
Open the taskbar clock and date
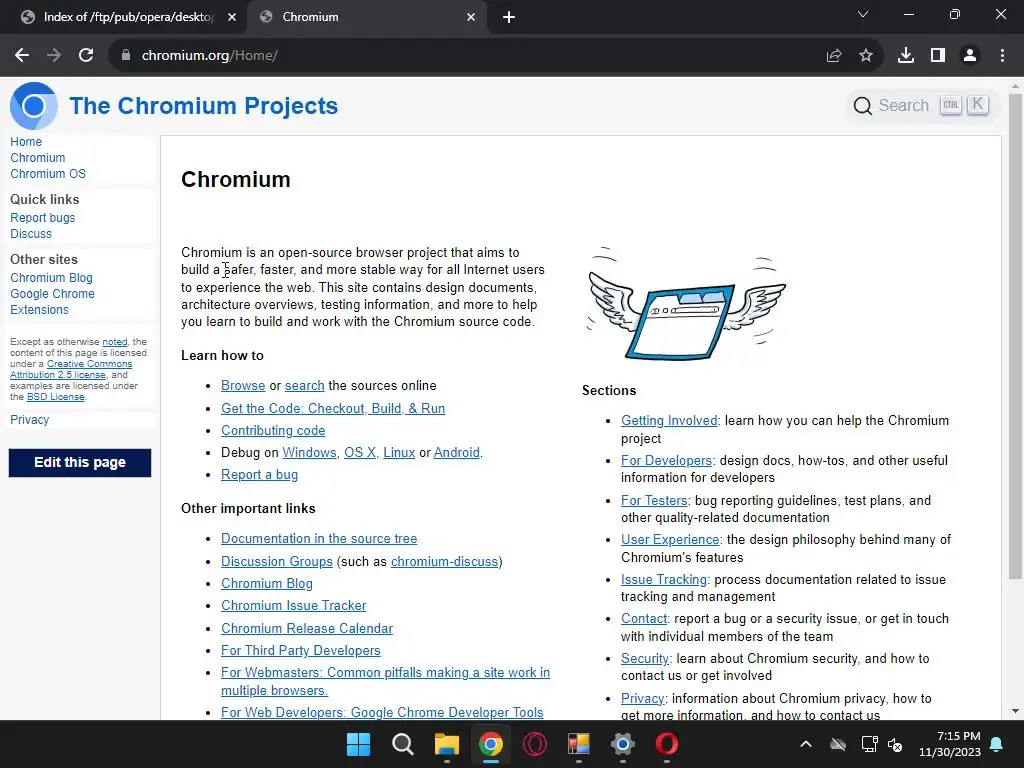[x=950, y=744]
